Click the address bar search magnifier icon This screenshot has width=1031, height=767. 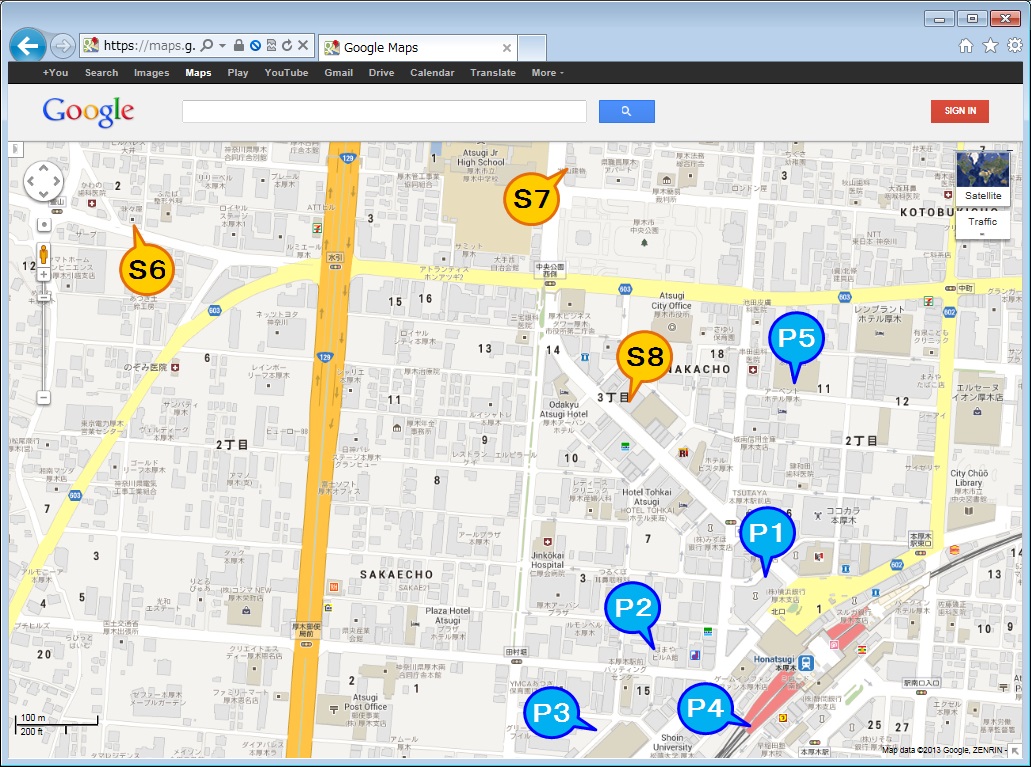[207, 45]
